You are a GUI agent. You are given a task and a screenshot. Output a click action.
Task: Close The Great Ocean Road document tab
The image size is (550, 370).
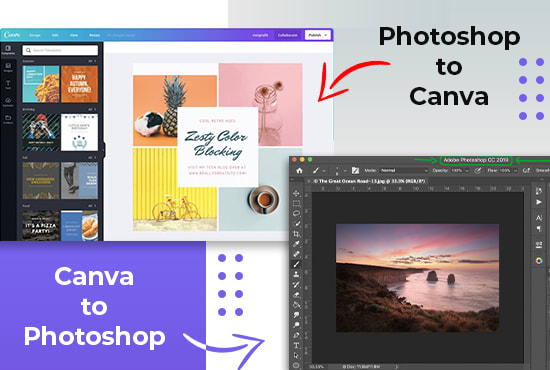click(309, 181)
